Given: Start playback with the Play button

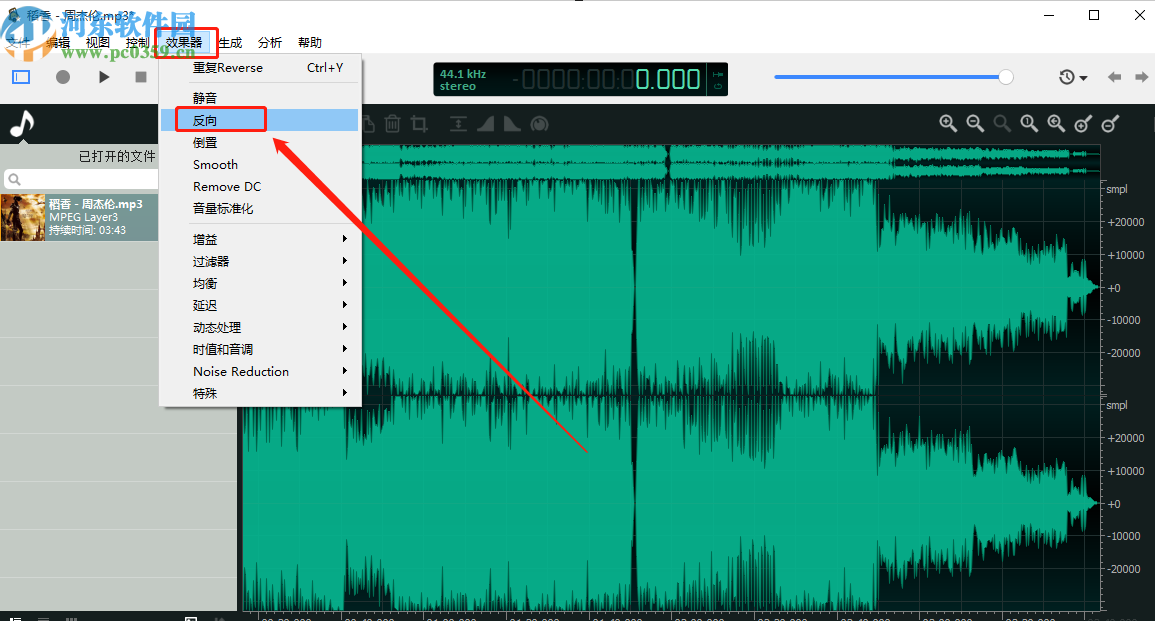Looking at the screenshot, I should click(104, 77).
